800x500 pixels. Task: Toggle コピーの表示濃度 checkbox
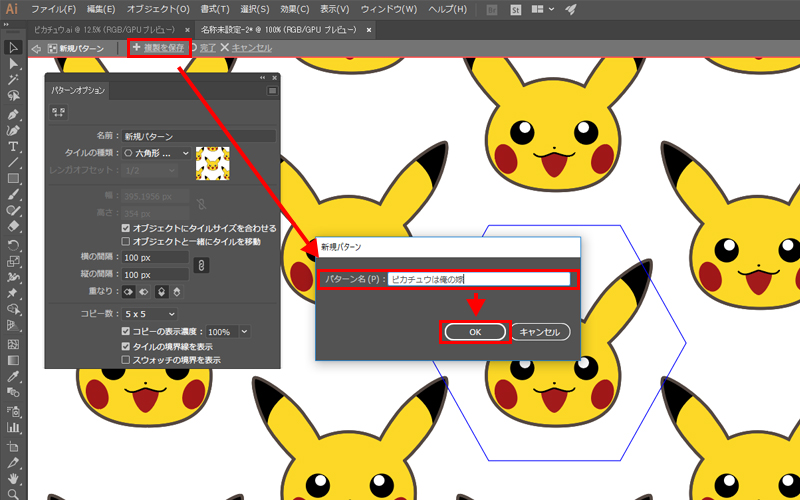pyautogui.click(x=126, y=331)
